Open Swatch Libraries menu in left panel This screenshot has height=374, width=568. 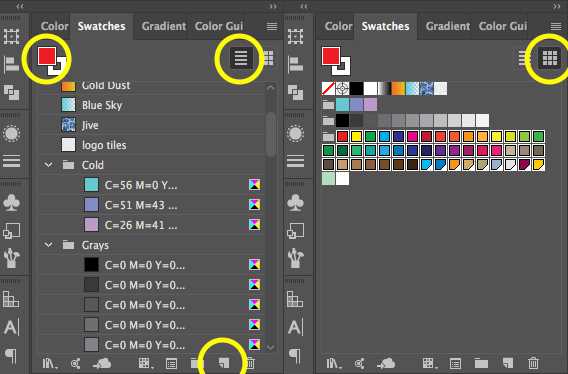(49, 363)
